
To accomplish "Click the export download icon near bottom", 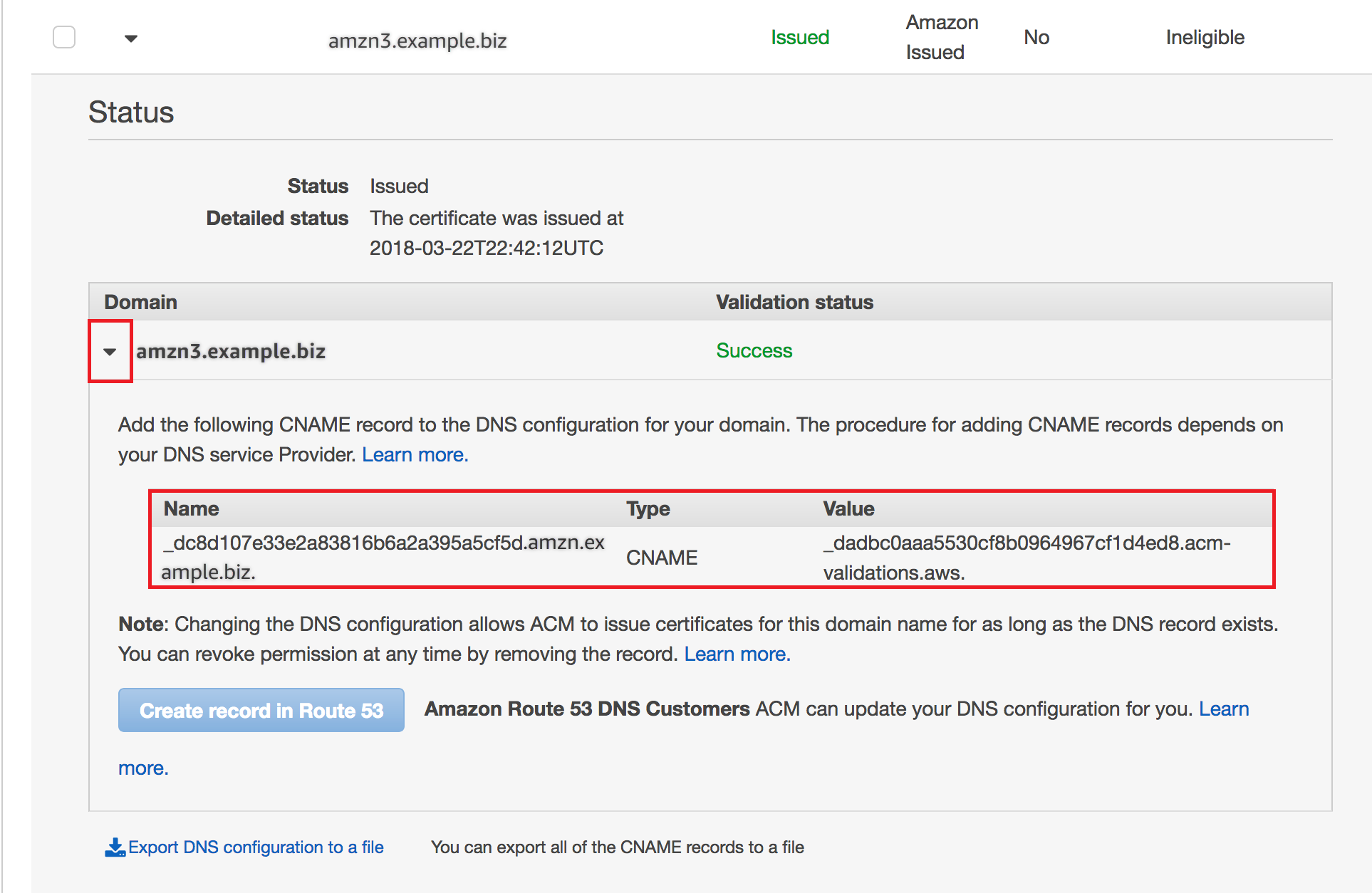I will pos(115,846).
